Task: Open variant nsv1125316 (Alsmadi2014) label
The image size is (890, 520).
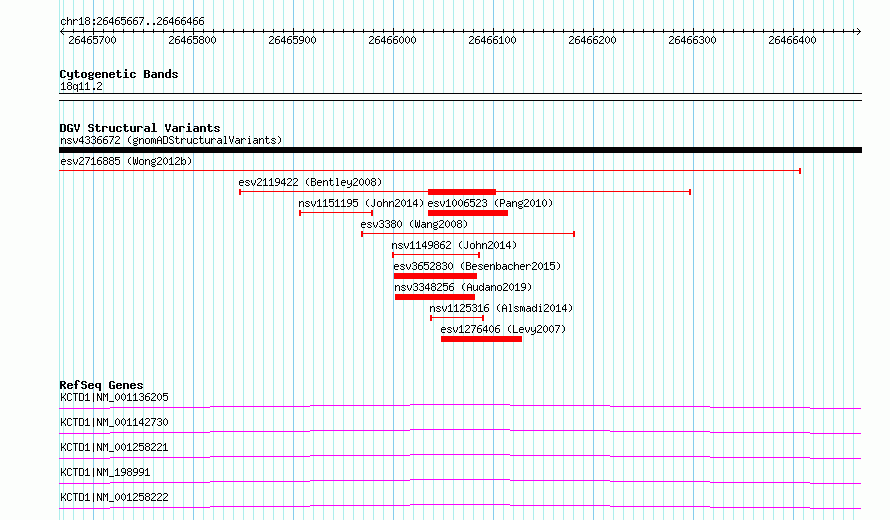Action: click(x=501, y=308)
